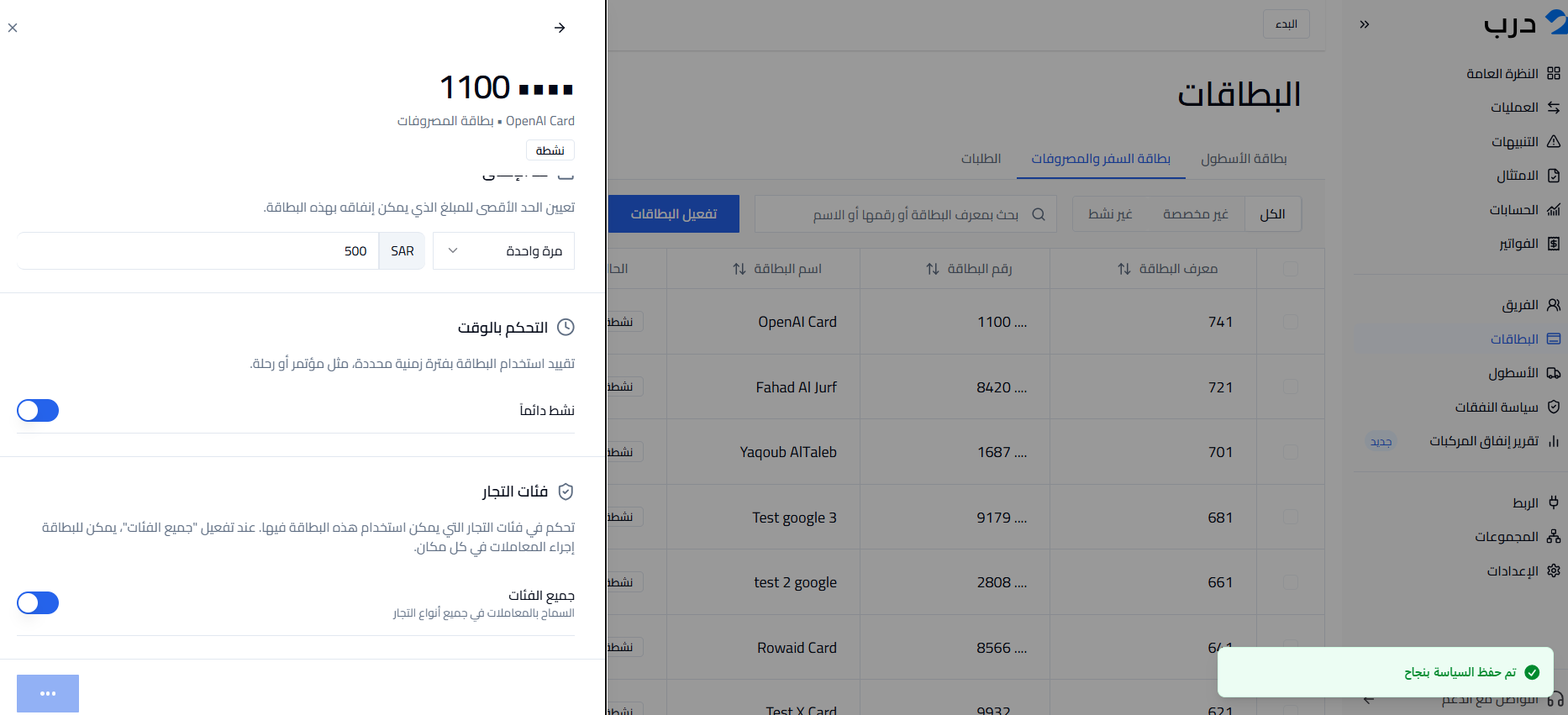Open الفواتير invoices icon in sidebar
1568x715 pixels.
1554,244
